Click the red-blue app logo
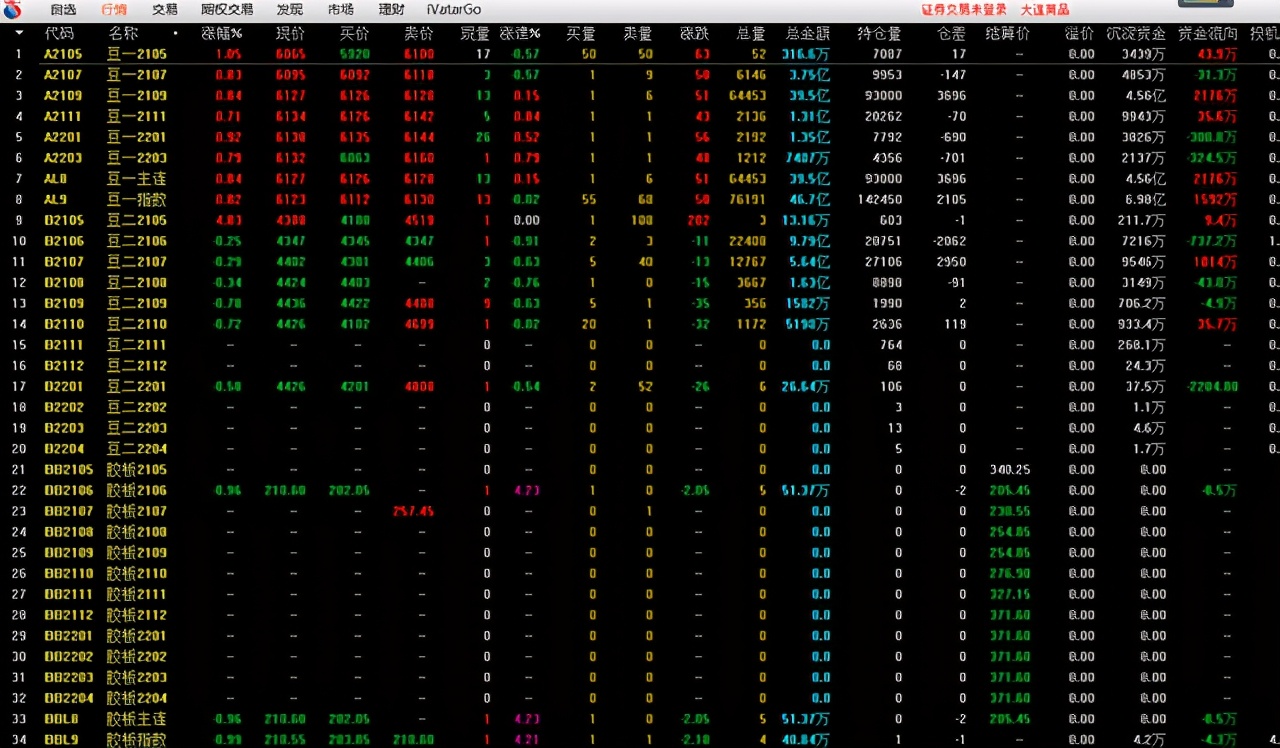This screenshot has height=748, width=1280. coord(12,9)
